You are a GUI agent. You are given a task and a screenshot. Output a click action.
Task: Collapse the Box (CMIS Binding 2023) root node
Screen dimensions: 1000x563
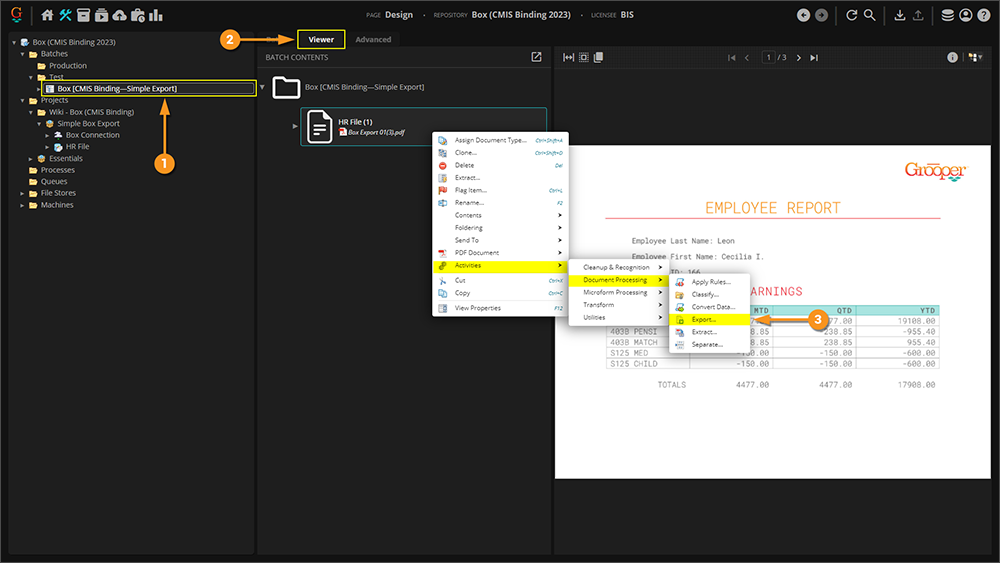pyautogui.click(x=14, y=43)
